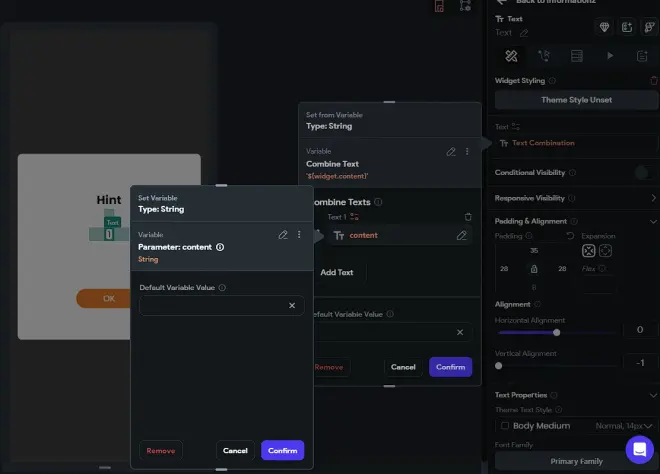
Task: Clear Default Variable Value with the X icon
Action: click(292, 306)
